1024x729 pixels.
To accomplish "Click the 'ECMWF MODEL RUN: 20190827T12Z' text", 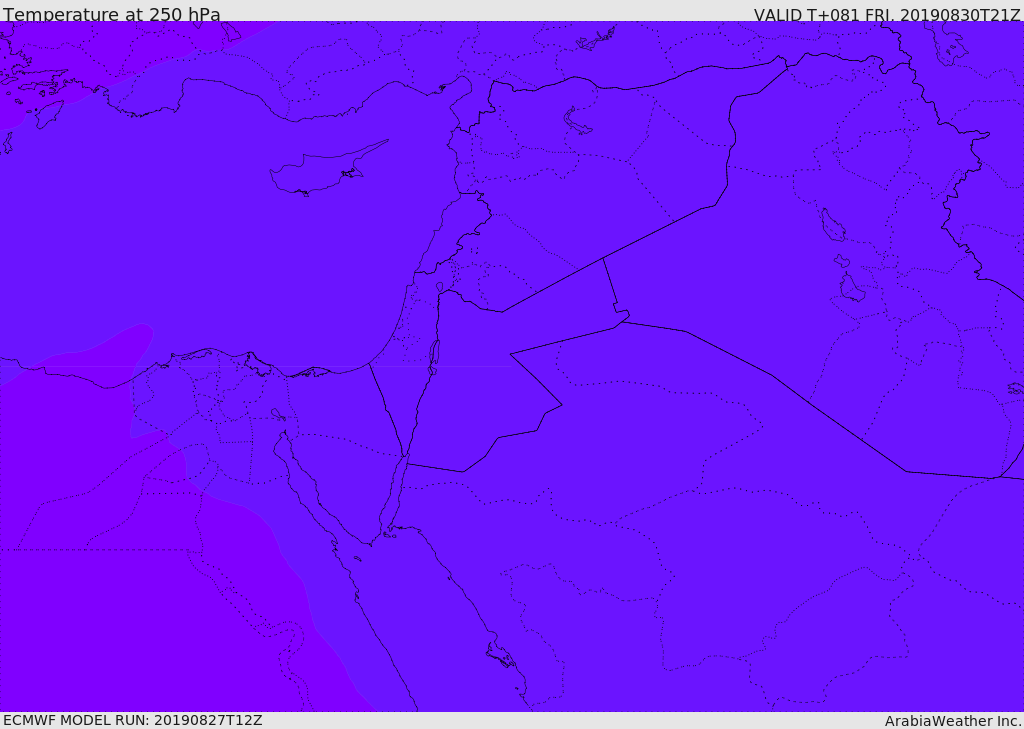I will coord(133,720).
